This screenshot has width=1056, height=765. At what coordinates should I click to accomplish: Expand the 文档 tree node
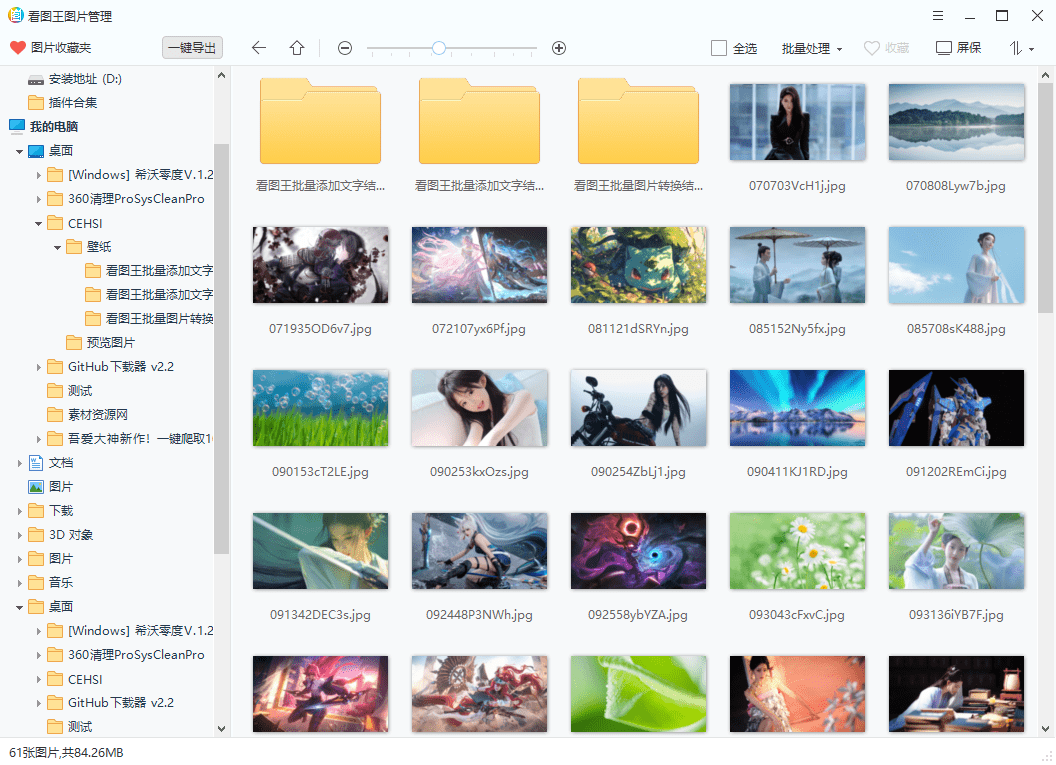[20, 462]
